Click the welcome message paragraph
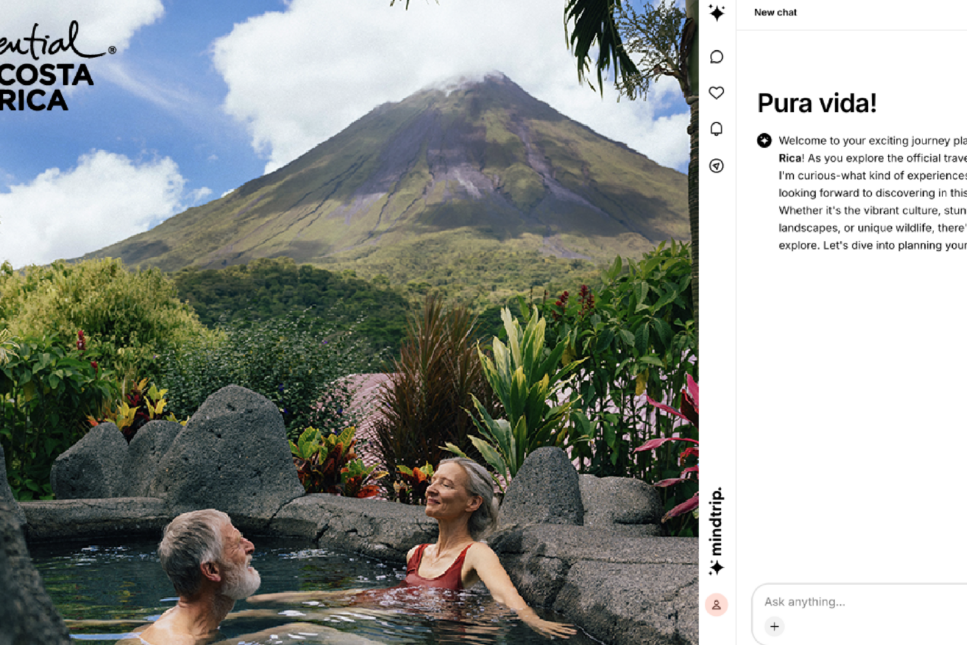The height and width of the screenshot is (645, 967). coord(872,192)
